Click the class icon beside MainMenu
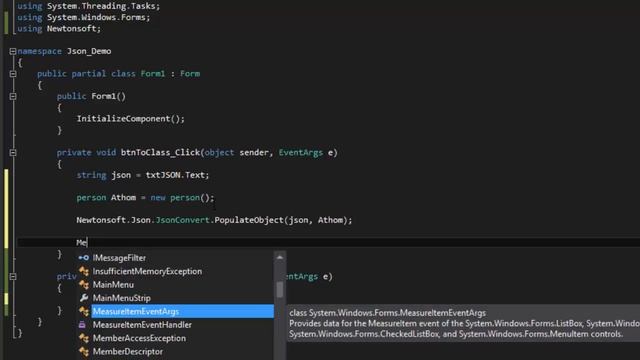This screenshot has height=360, width=640. (x=84, y=285)
